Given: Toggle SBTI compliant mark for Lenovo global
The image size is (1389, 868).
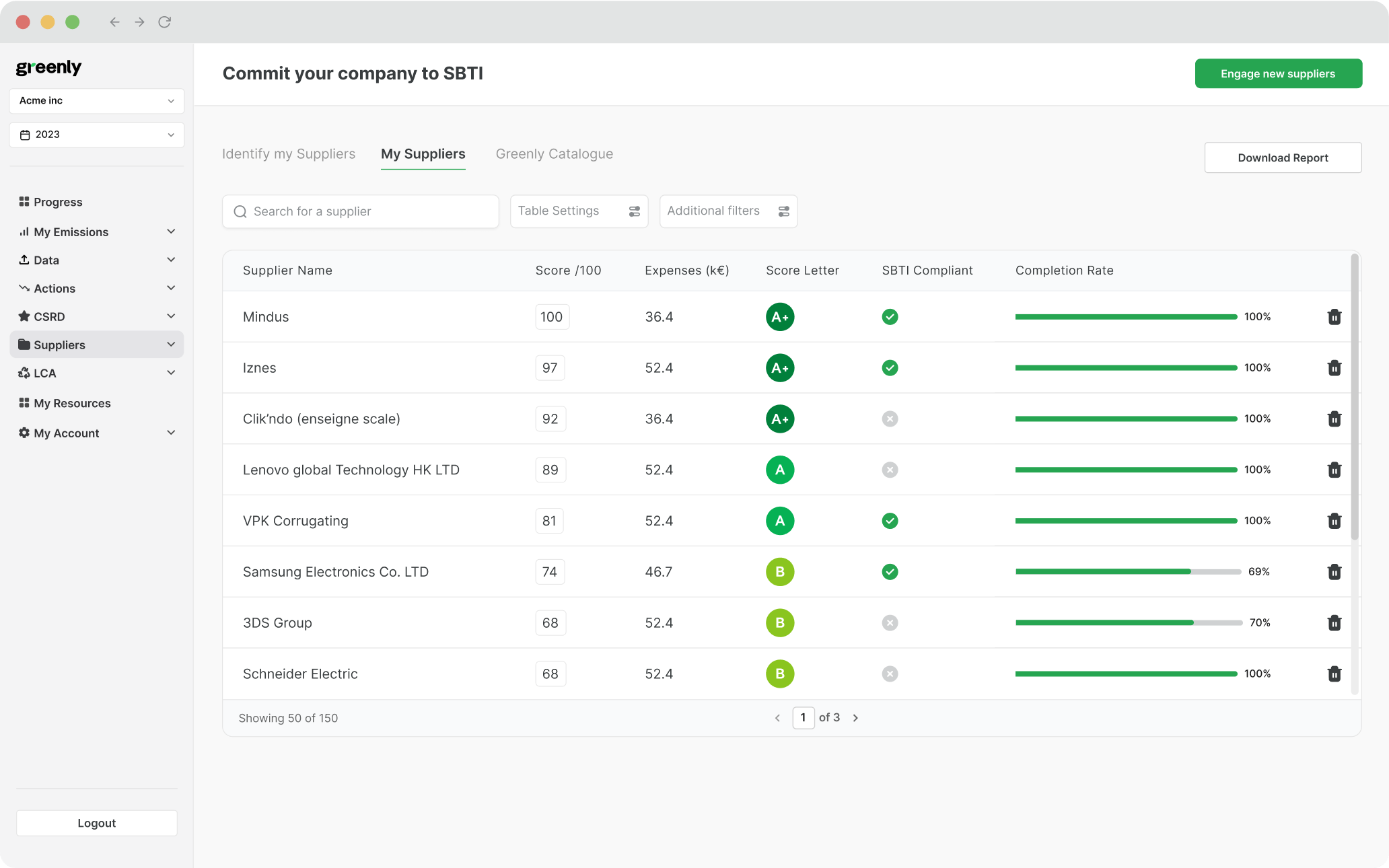Looking at the screenshot, I should [890, 470].
